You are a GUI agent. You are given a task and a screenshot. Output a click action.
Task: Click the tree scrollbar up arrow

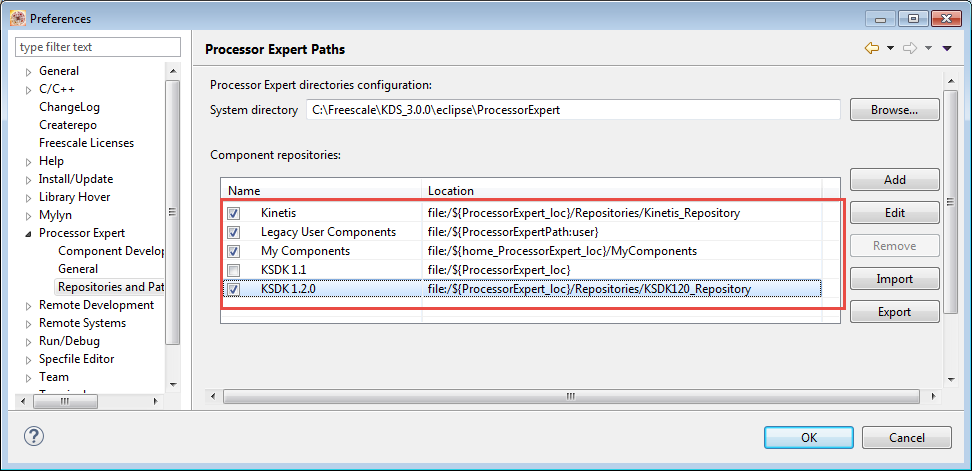click(x=173, y=70)
